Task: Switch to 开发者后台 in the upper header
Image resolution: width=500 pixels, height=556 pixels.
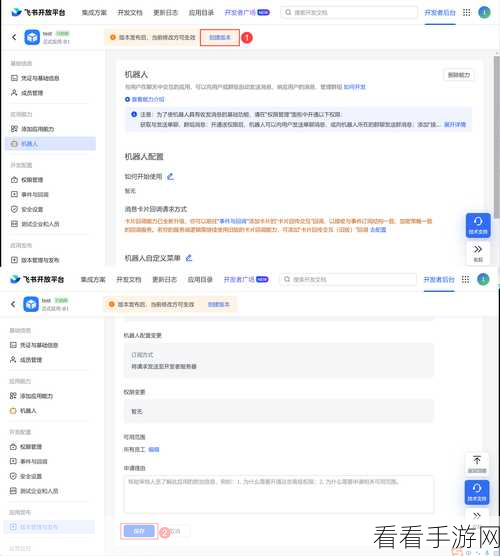Action: (x=440, y=13)
